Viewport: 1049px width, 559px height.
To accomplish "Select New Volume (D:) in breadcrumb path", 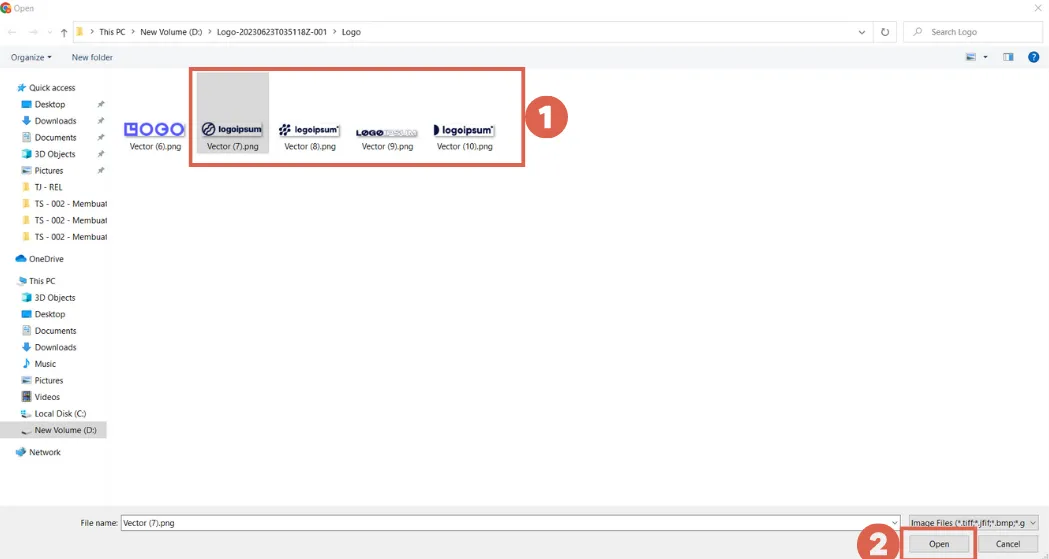I will tap(171, 32).
